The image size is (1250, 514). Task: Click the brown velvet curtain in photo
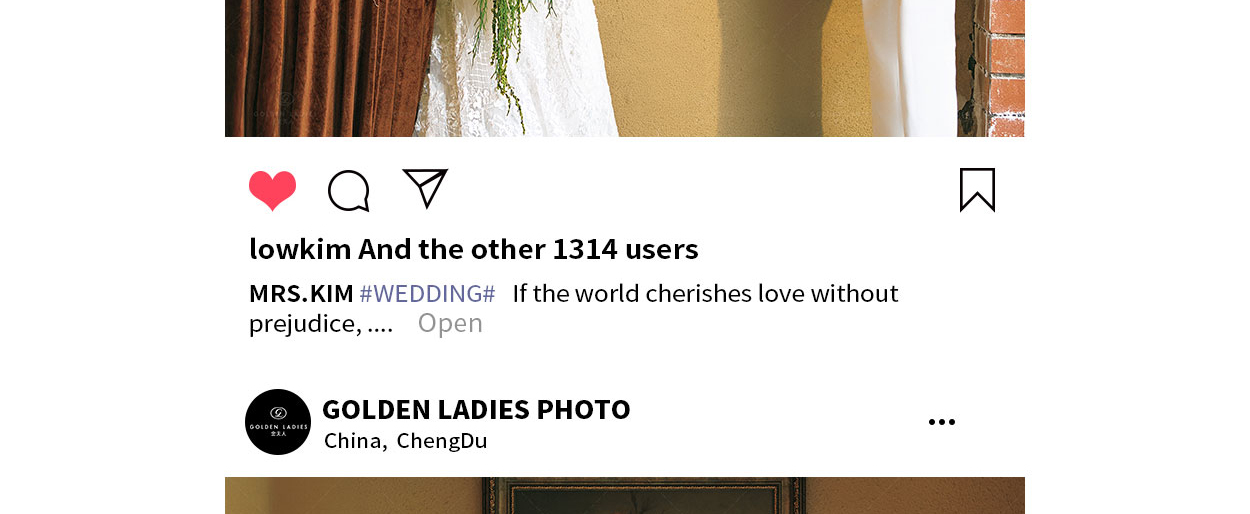tap(328, 68)
